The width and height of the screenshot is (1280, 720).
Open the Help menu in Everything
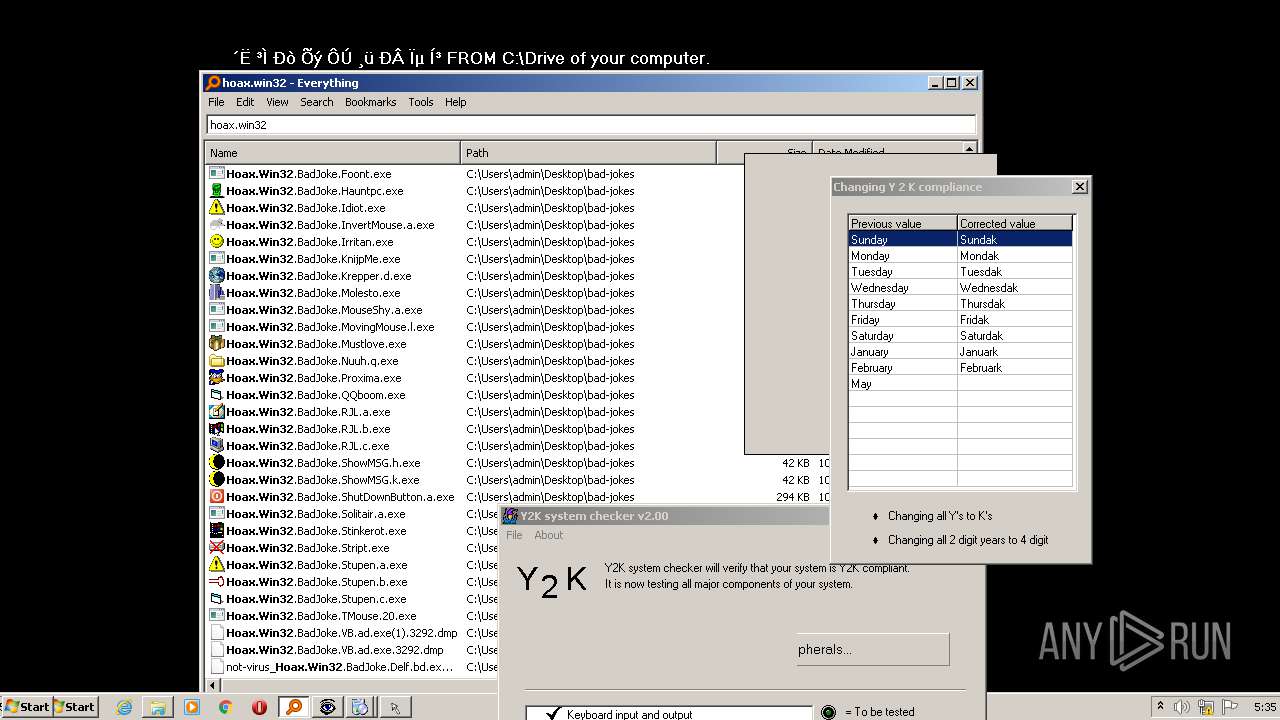[456, 102]
